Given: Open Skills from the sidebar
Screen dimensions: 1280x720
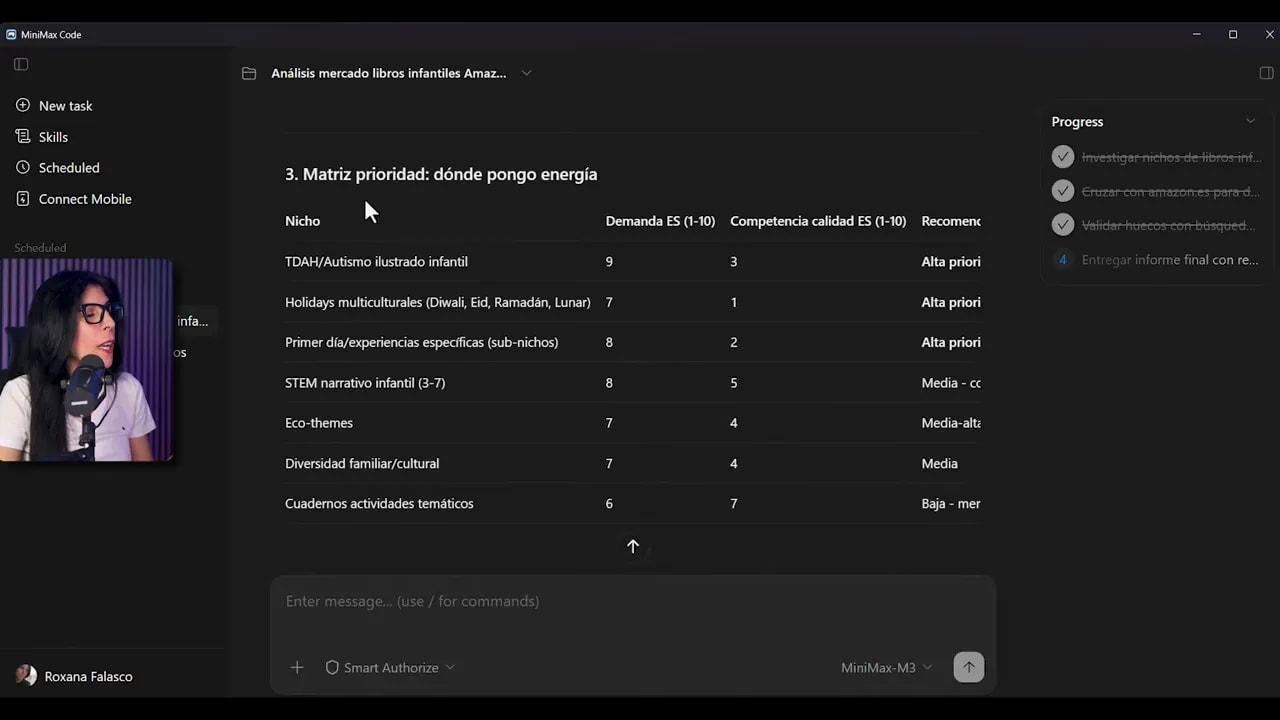Looking at the screenshot, I should tap(53, 136).
